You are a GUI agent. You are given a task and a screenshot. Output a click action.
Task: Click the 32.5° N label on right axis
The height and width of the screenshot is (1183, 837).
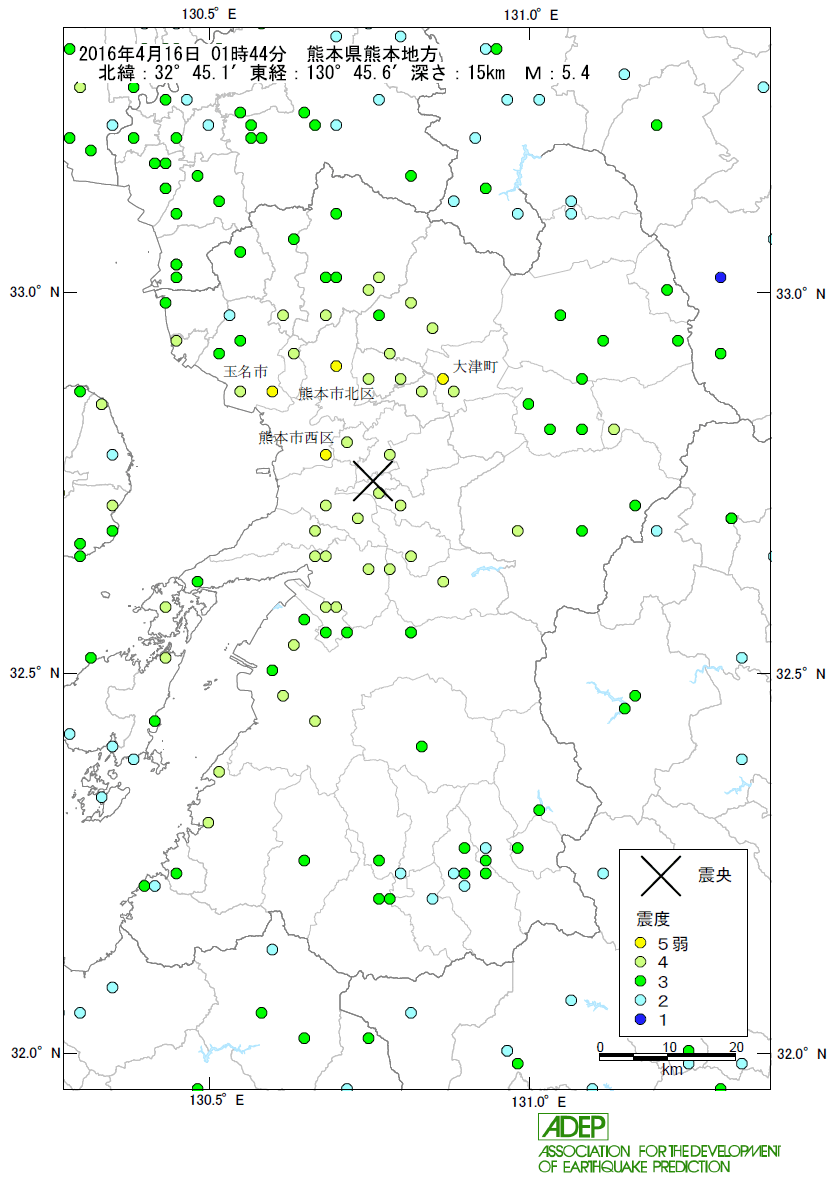tap(801, 674)
